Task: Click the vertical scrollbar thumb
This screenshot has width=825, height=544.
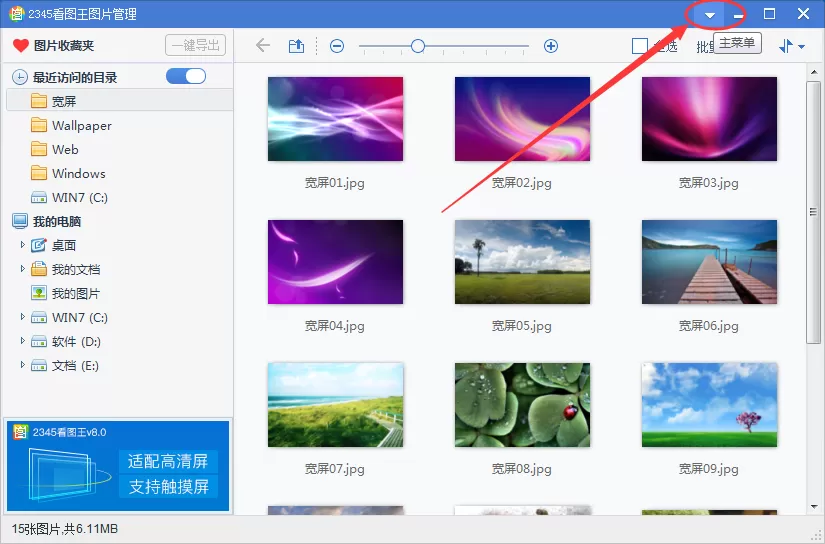Action: click(x=813, y=212)
